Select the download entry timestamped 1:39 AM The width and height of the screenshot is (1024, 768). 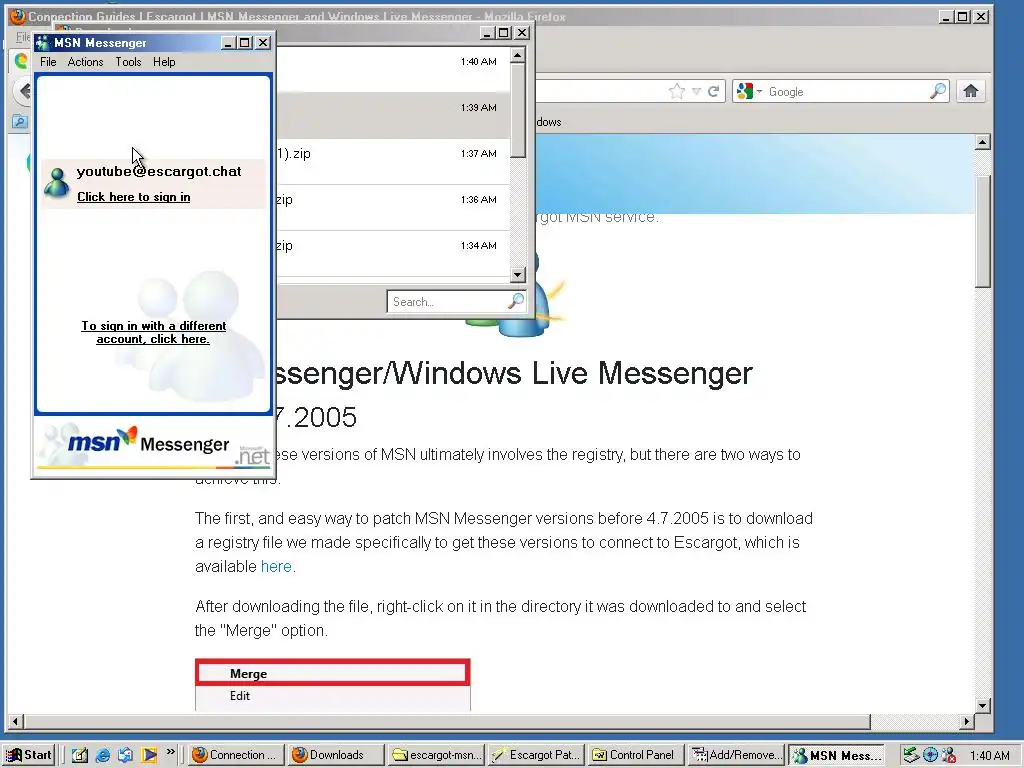(x=392, y=116)
